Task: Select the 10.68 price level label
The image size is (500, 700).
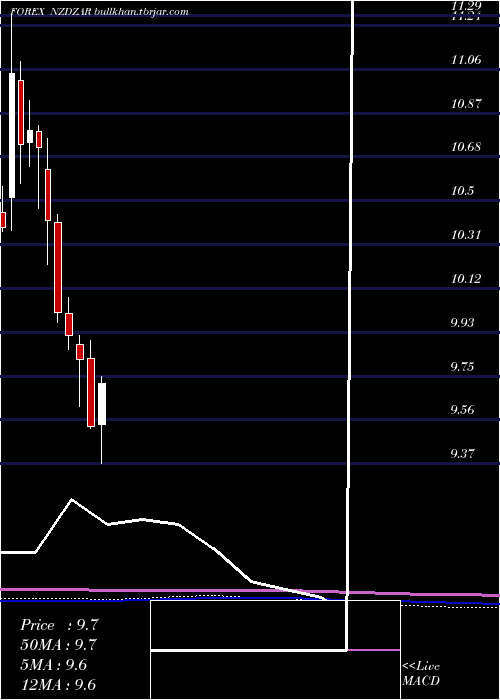Action: pyautogui.click(x=466, y=147)
